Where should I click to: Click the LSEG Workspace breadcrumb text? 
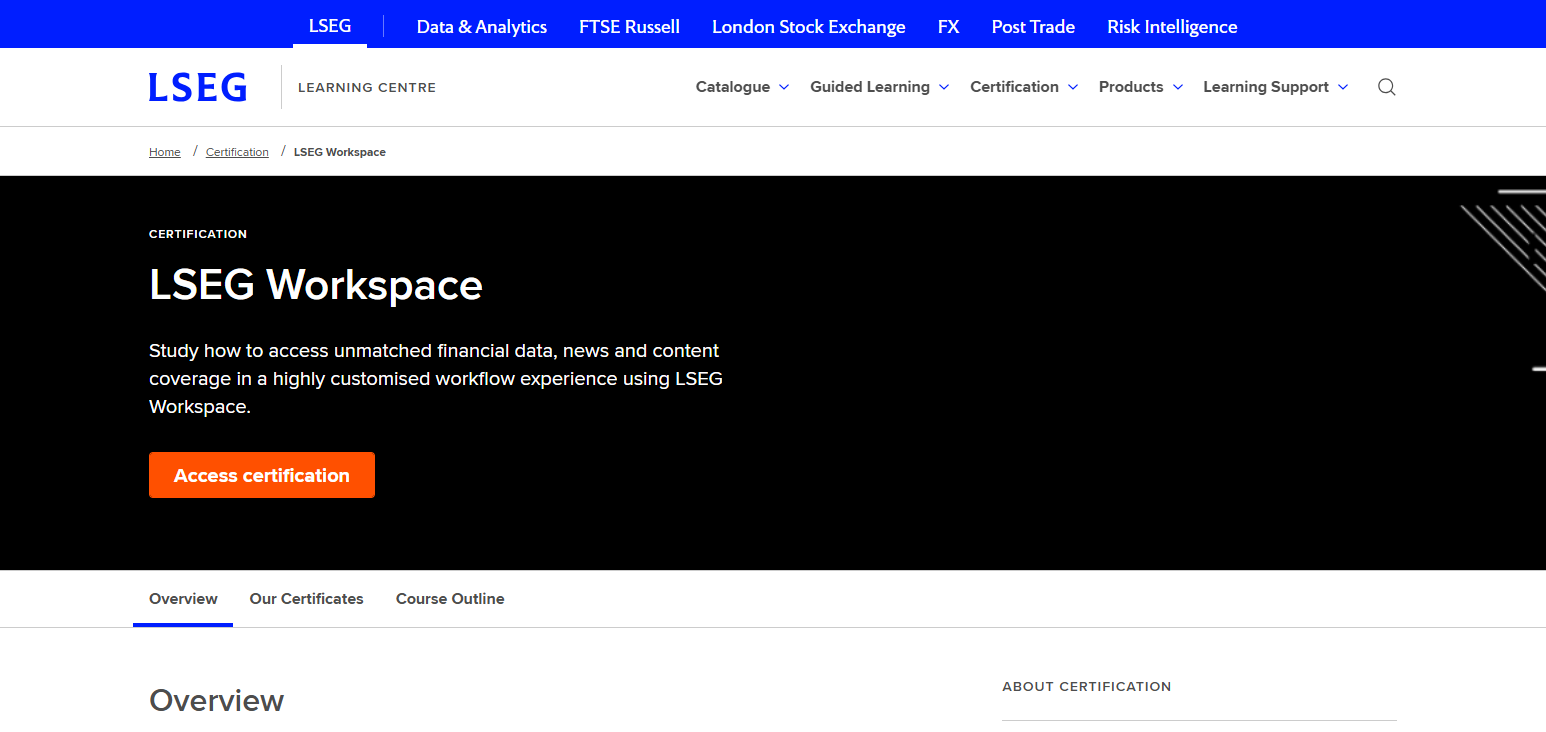pyautogui.click(x=340, y=152)
